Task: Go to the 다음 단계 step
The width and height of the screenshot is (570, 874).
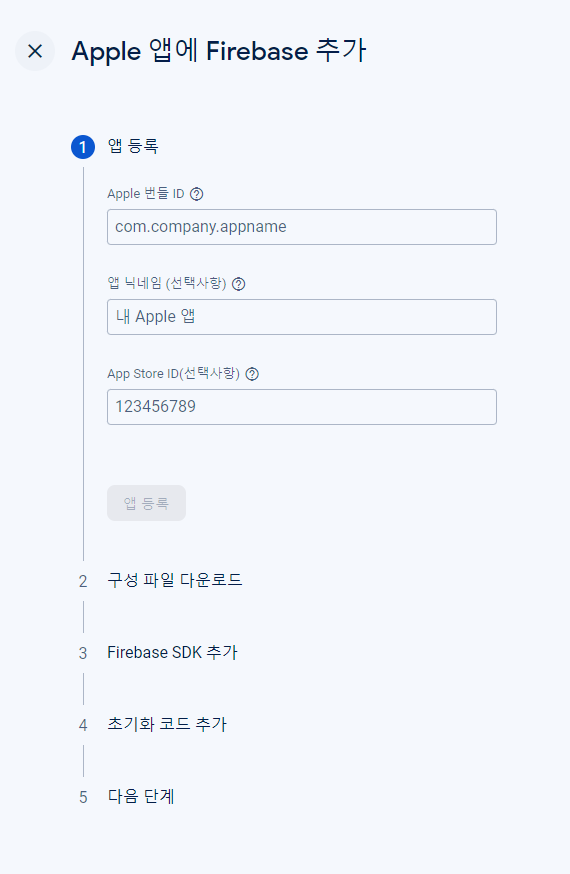Action: click(x=141, y=796)
